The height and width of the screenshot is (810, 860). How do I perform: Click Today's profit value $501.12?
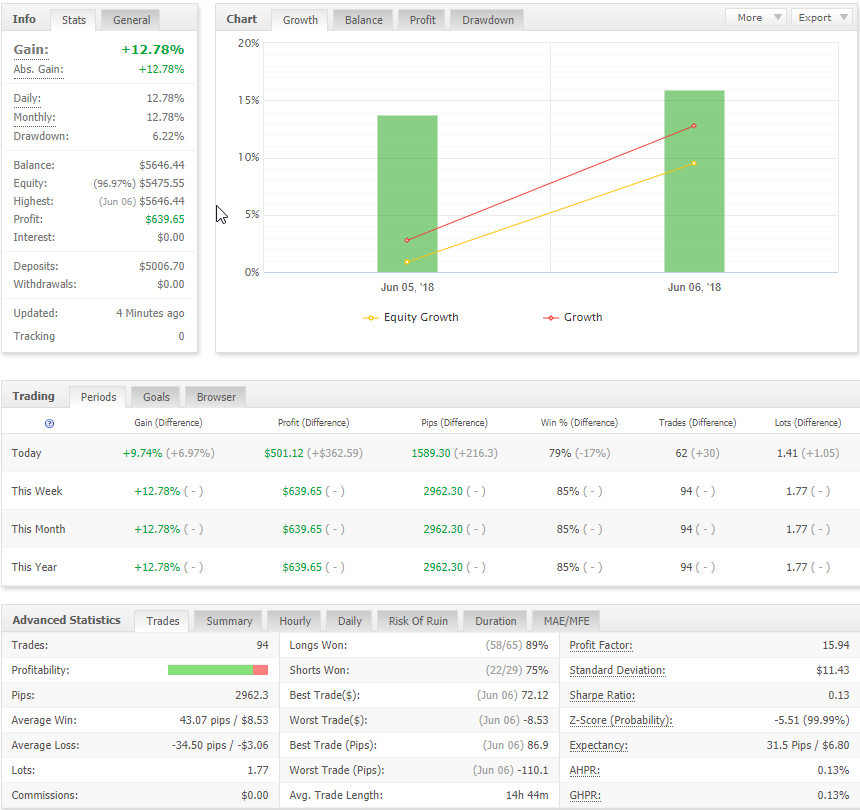coord(284,453)
